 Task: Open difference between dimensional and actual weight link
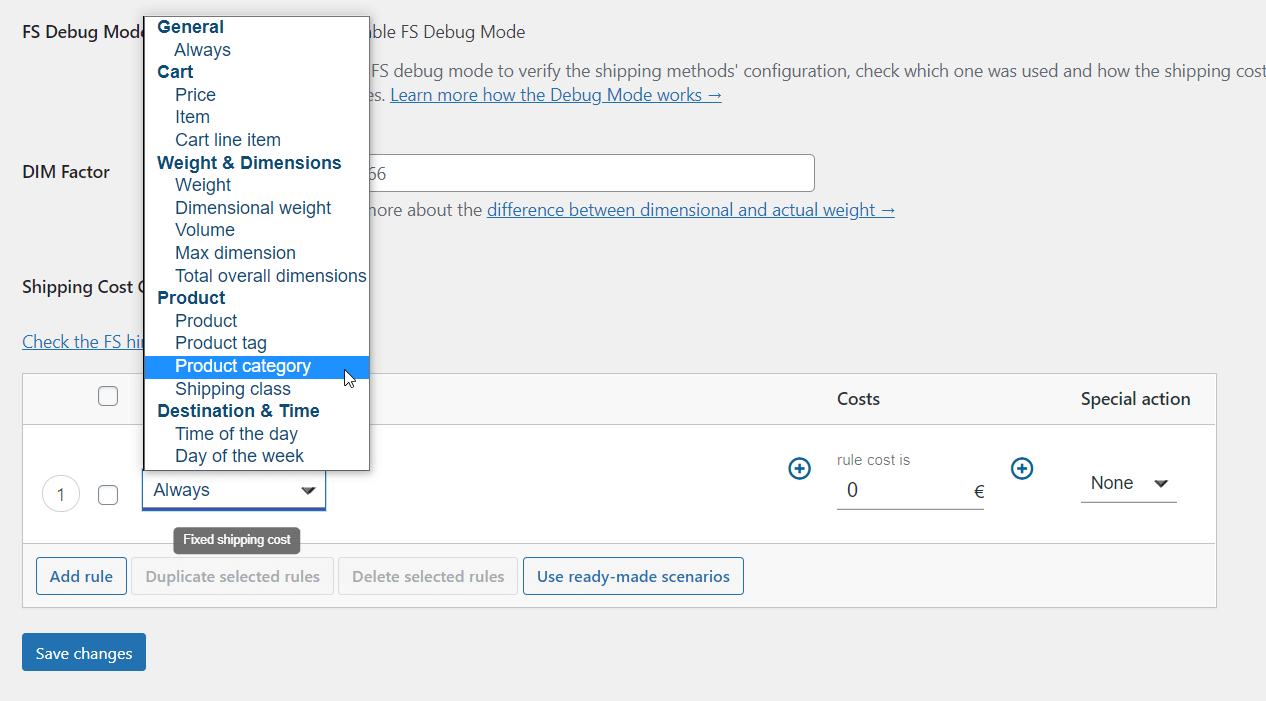click(x=691, y=210)
